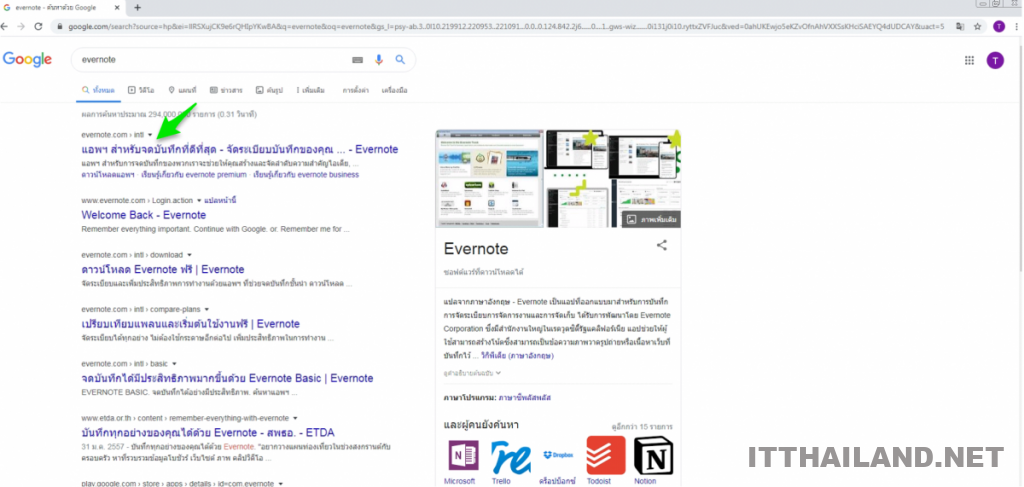Open the Evernote Basic result link
Screen dimensions: 1024x487
pyautogui.click(x=227, y=379)
